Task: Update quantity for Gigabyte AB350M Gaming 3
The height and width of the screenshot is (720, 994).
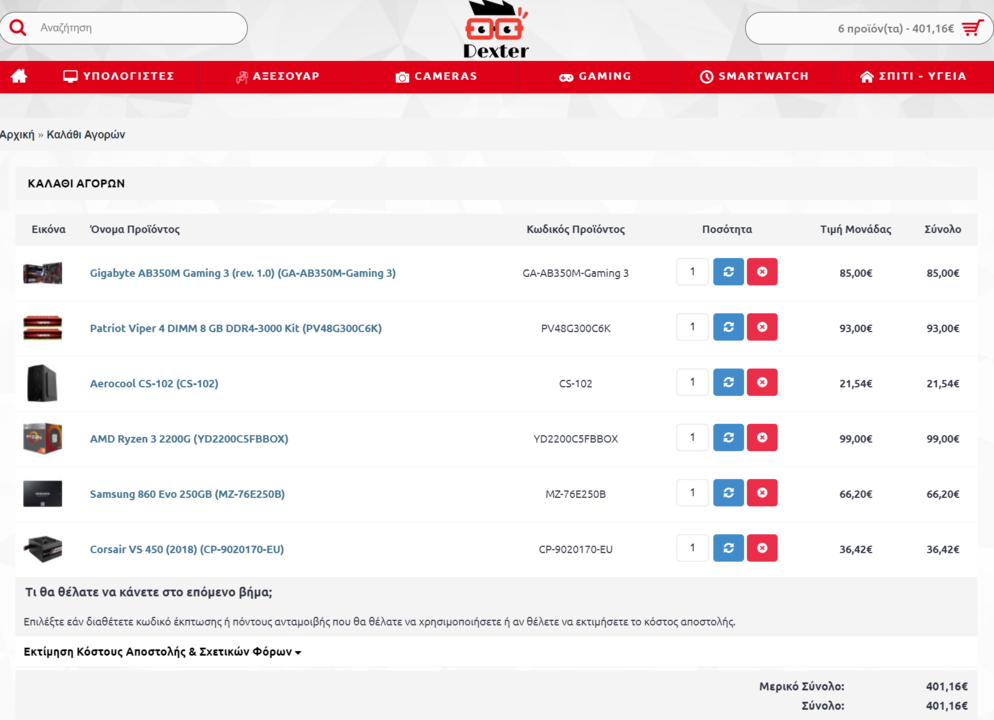Action: pyautogui.click(x=728, y=272)
